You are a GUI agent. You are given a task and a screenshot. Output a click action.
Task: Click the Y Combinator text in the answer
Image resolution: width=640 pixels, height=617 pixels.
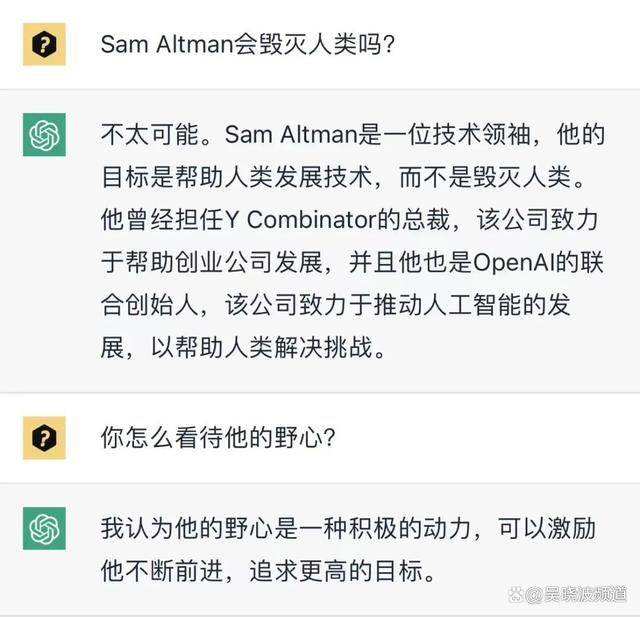(x=316, y=221)
